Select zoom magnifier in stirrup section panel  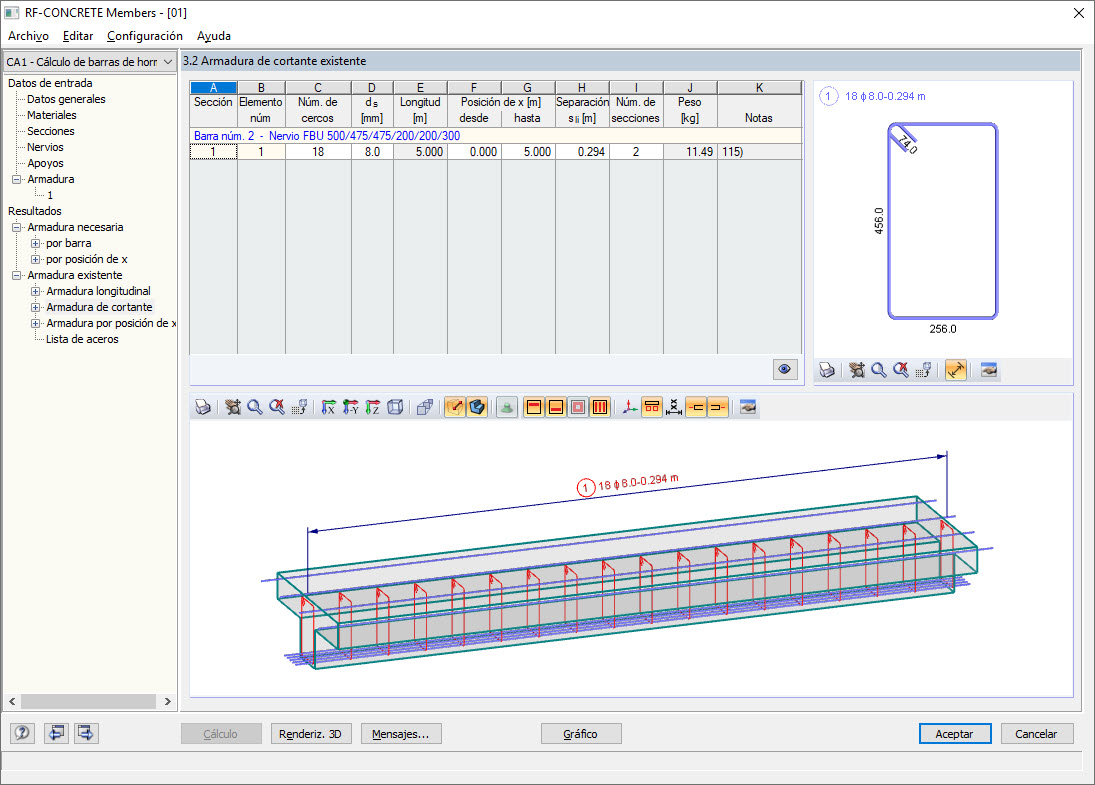pos(879,370)
